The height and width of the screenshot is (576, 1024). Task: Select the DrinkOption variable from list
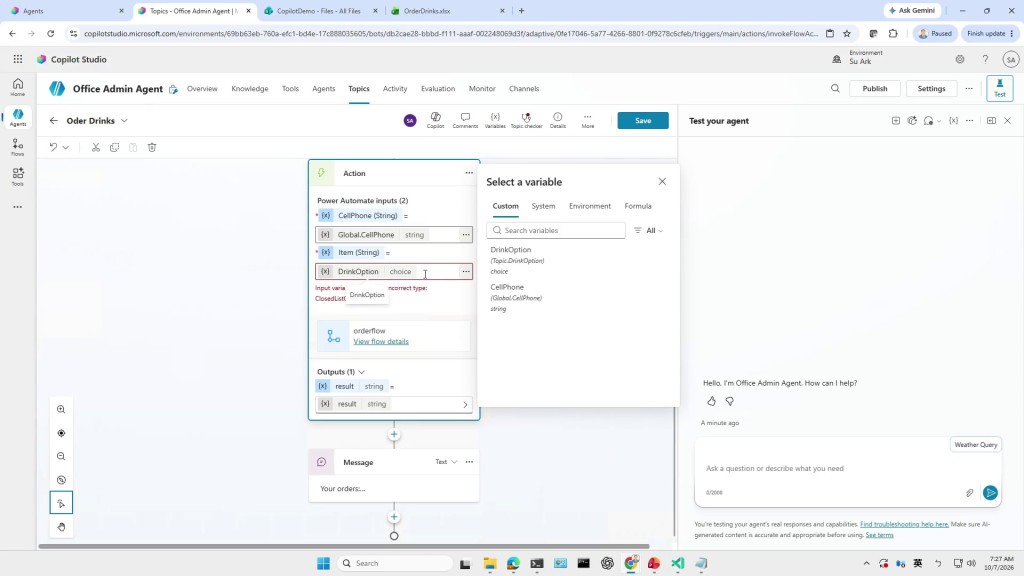click(518, 260)
